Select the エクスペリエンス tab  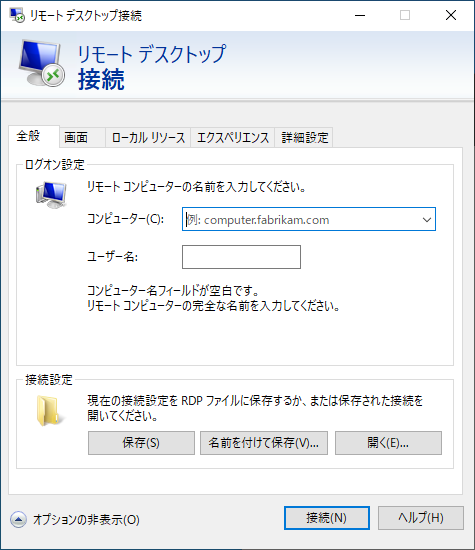[x=233, y=137]
